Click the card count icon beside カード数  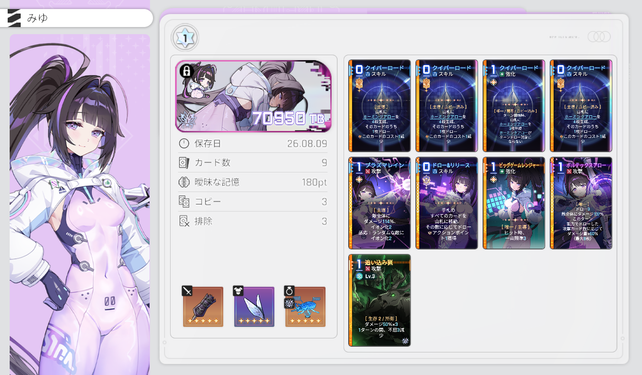click(184, 163)
